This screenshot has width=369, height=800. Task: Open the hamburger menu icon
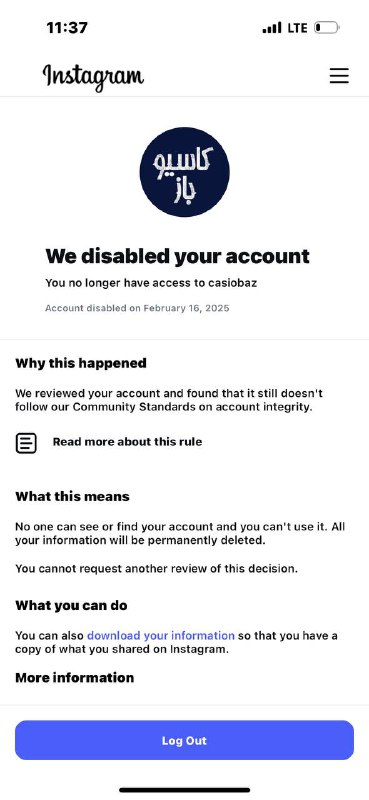(x=339, y=76)
